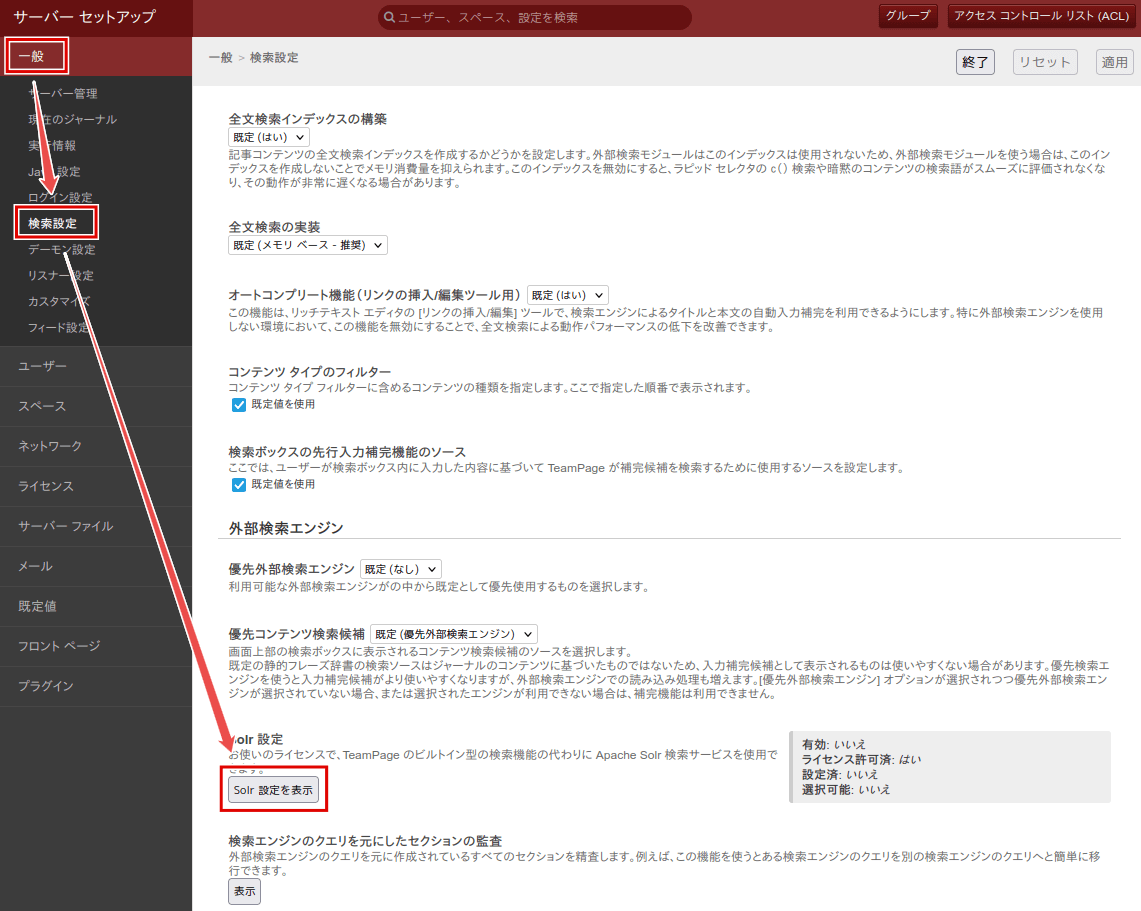Click the 終了 button

click(x=975, y=62)
